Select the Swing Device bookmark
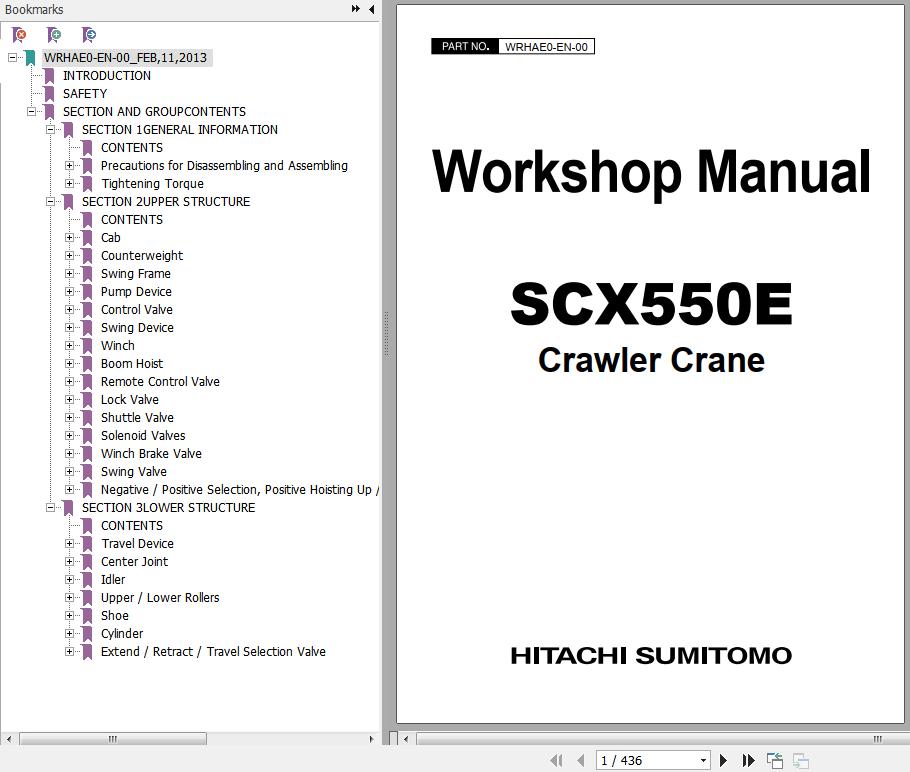The height and width of the screenshot is (772, 910). [x=137, y=327]
